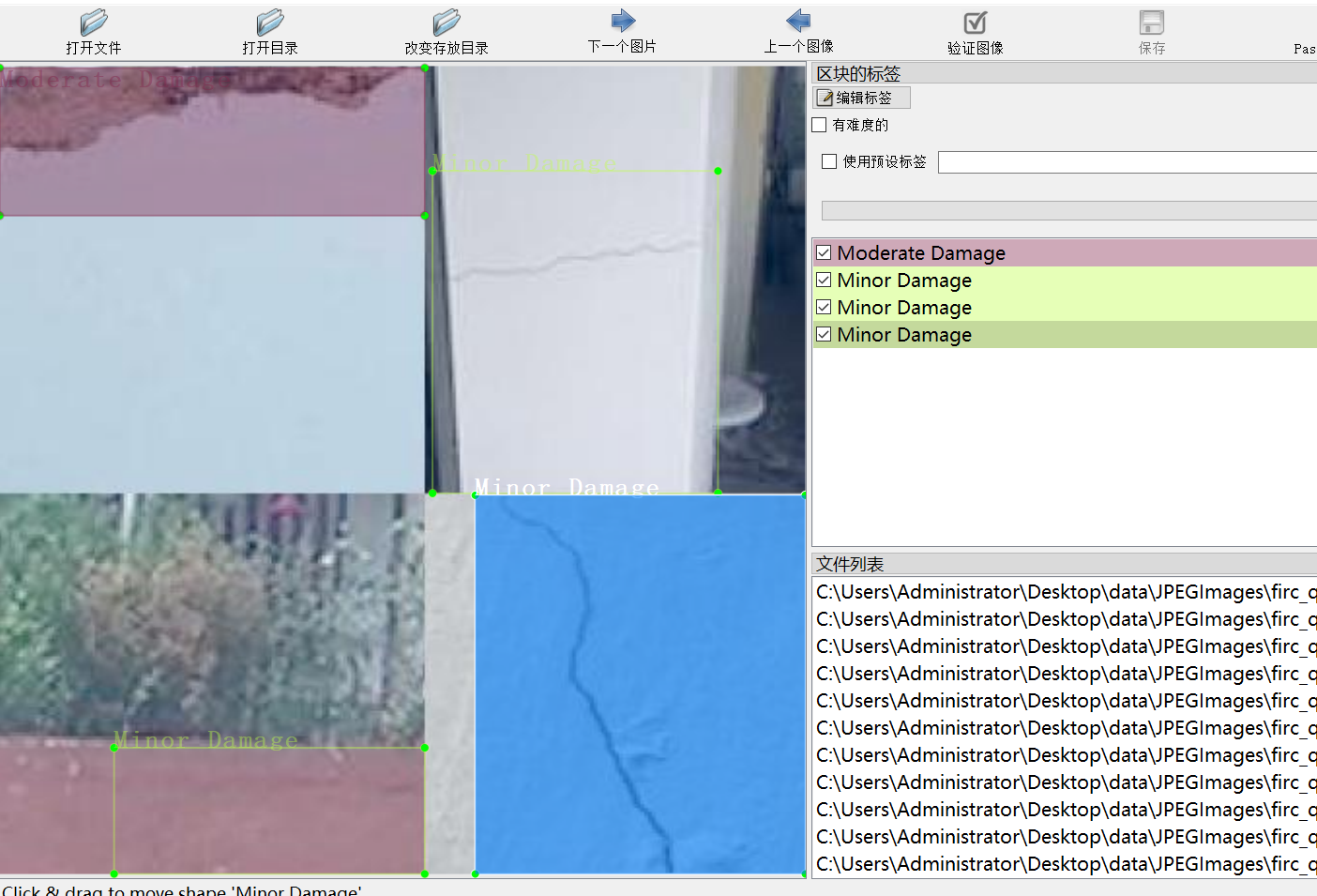Enable the 使用预设标签 default label checkbox
Viewport: 1317px width, 896px height.
tap(829, 161)
